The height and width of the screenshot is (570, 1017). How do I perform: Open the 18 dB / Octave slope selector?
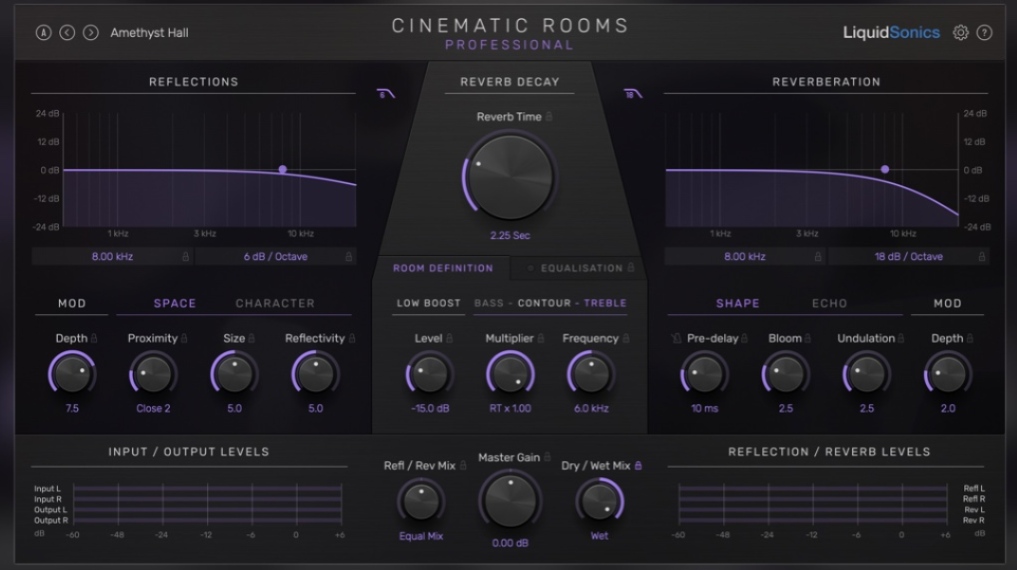pos(909,257)
